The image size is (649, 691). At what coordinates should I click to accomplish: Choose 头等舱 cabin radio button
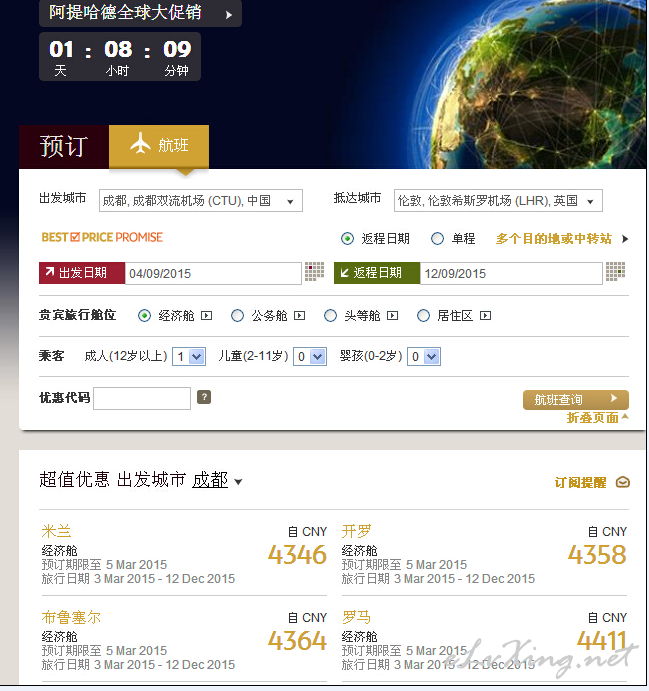(330, 316)
